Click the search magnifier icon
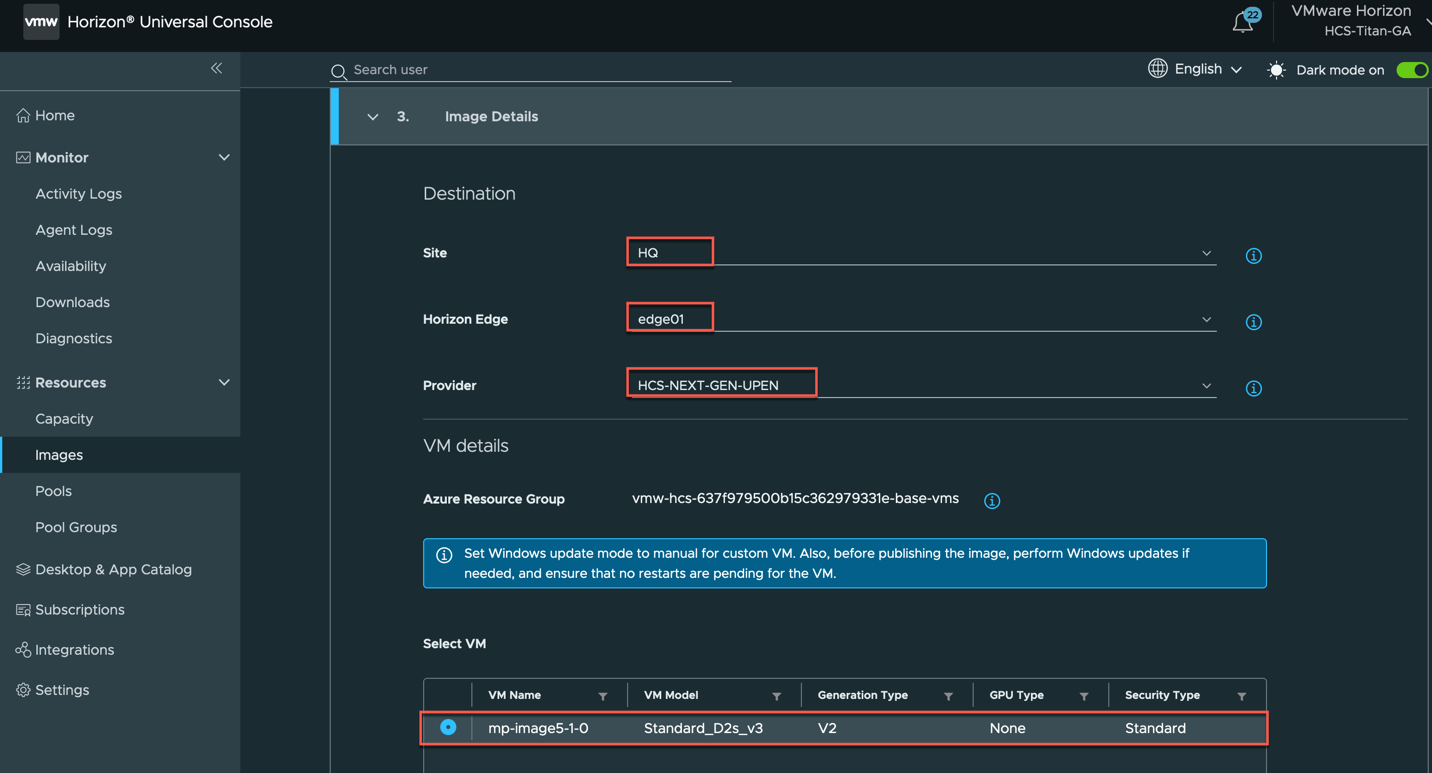 339,71
